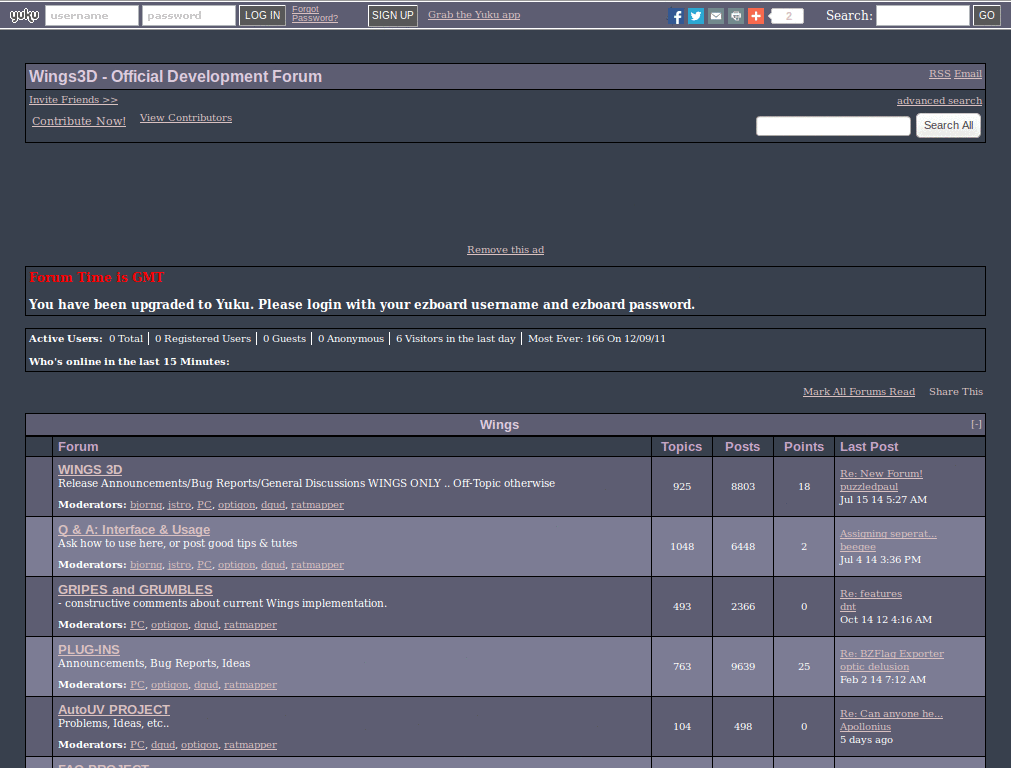This screenshot has height=768, width=1024.
Task: Click the Forum Time is GMT notice
Action: pyautogui.click(x=97, y=278)
